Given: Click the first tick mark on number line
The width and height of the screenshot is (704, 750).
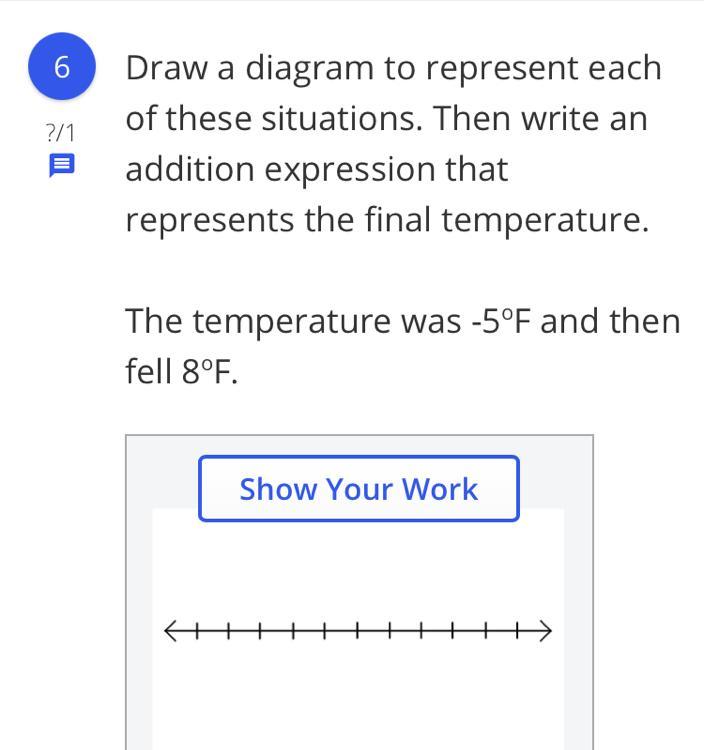Looking at the screenshot, I should click(x=197, y=630).
